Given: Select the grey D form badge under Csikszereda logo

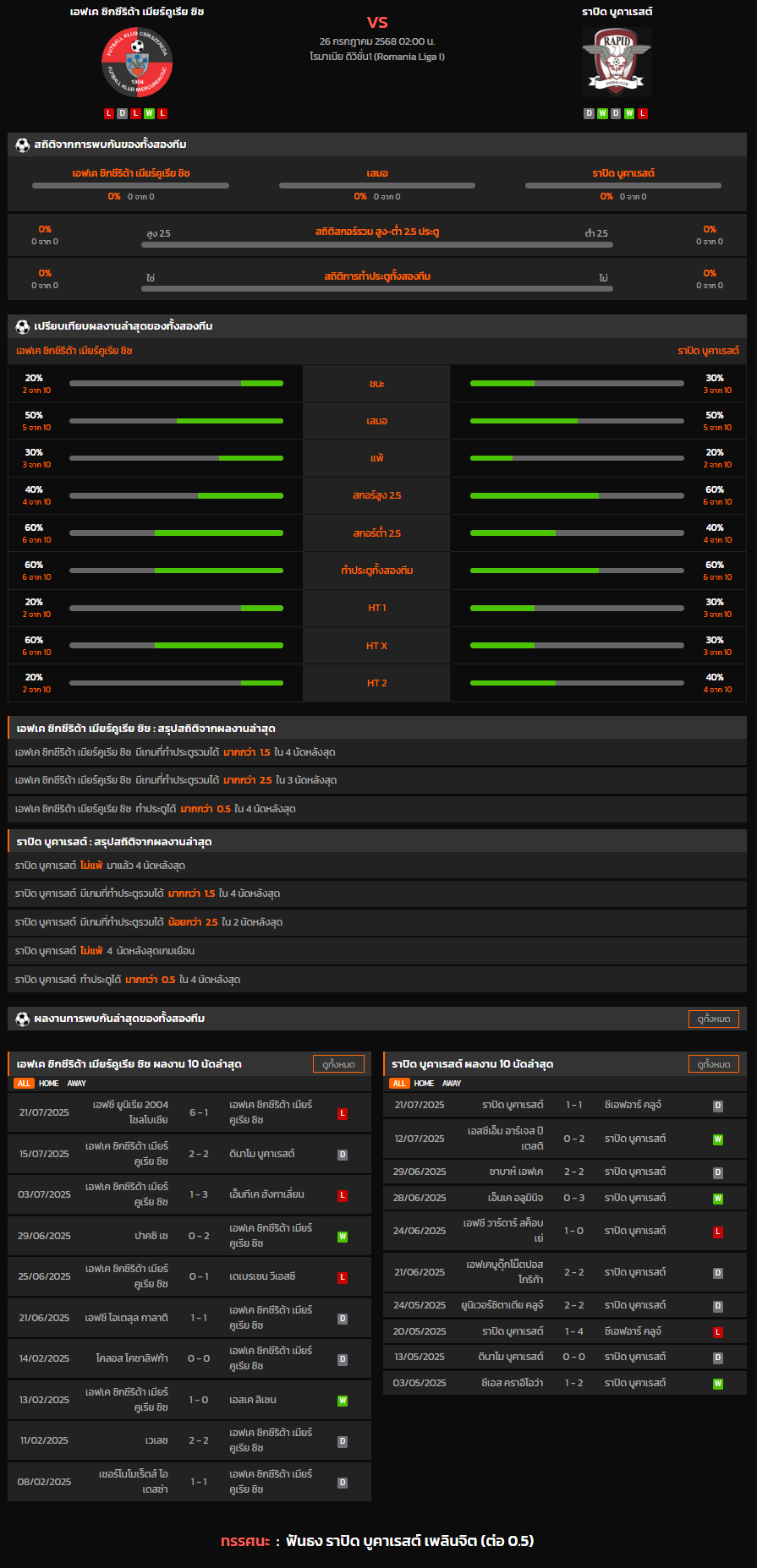Looking at the screenshot, I should [122, 113].
